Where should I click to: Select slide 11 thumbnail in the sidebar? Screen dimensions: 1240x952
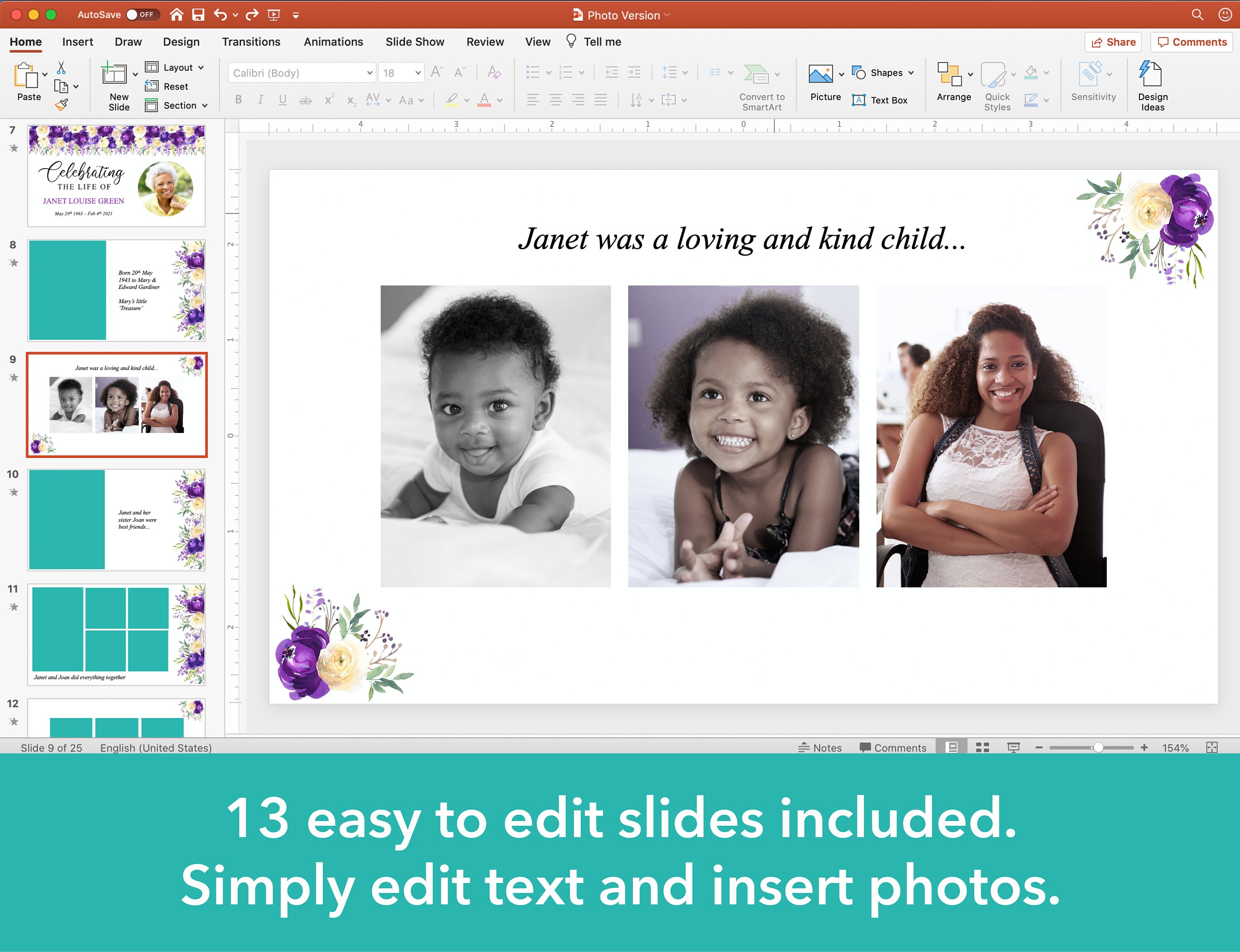click(116, 634)
